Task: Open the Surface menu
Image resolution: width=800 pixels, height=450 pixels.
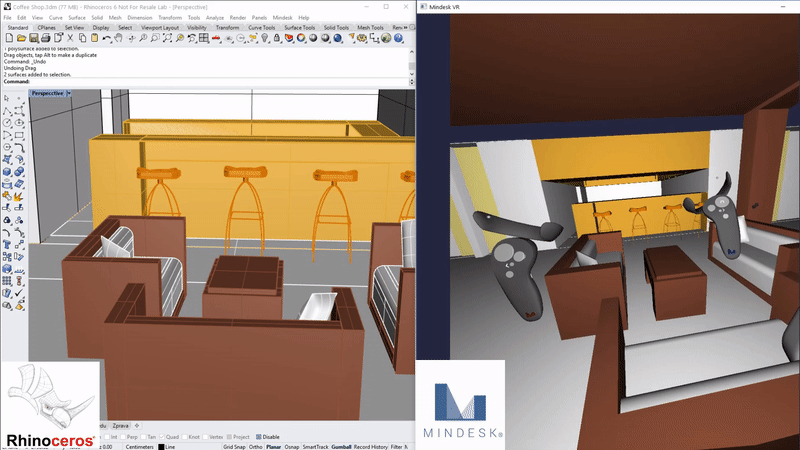Action: (x=77, y=18)
